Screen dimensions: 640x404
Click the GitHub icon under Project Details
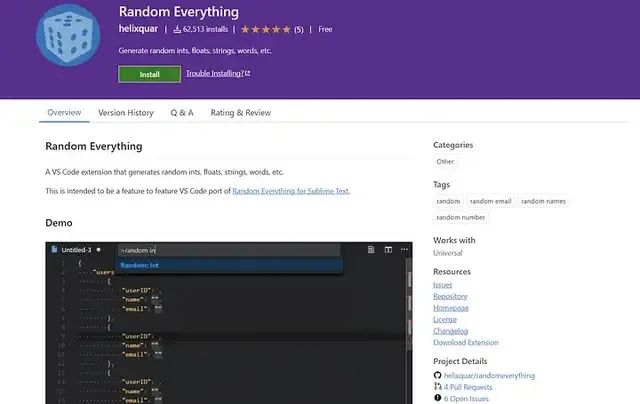(438, 375)
